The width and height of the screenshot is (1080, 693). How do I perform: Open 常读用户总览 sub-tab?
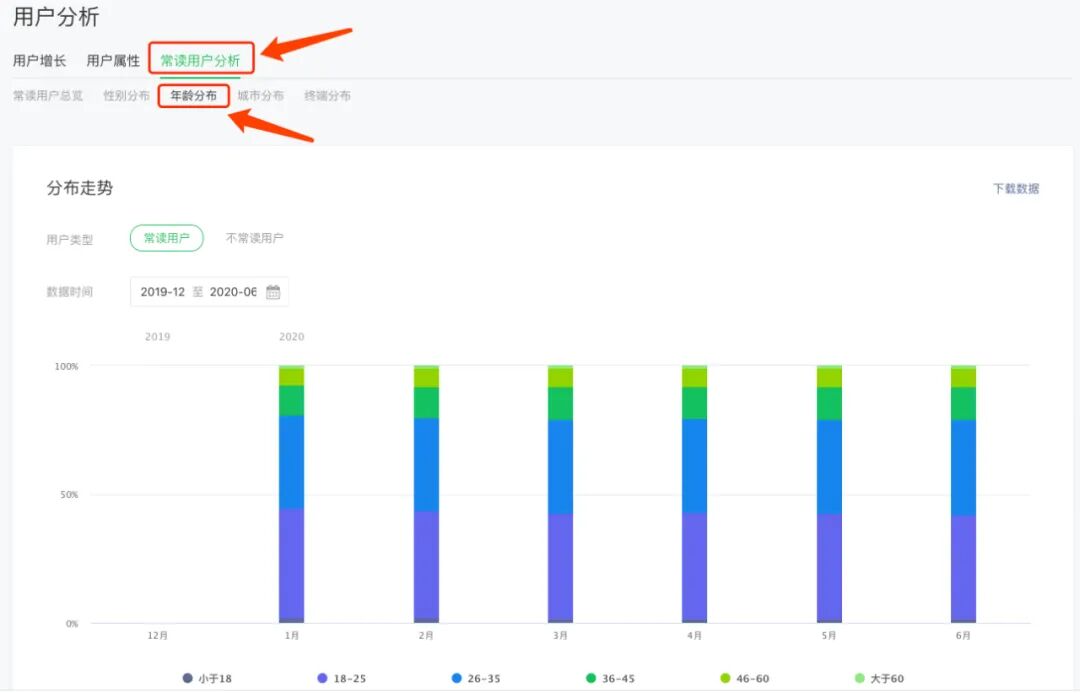coord(48,96)
